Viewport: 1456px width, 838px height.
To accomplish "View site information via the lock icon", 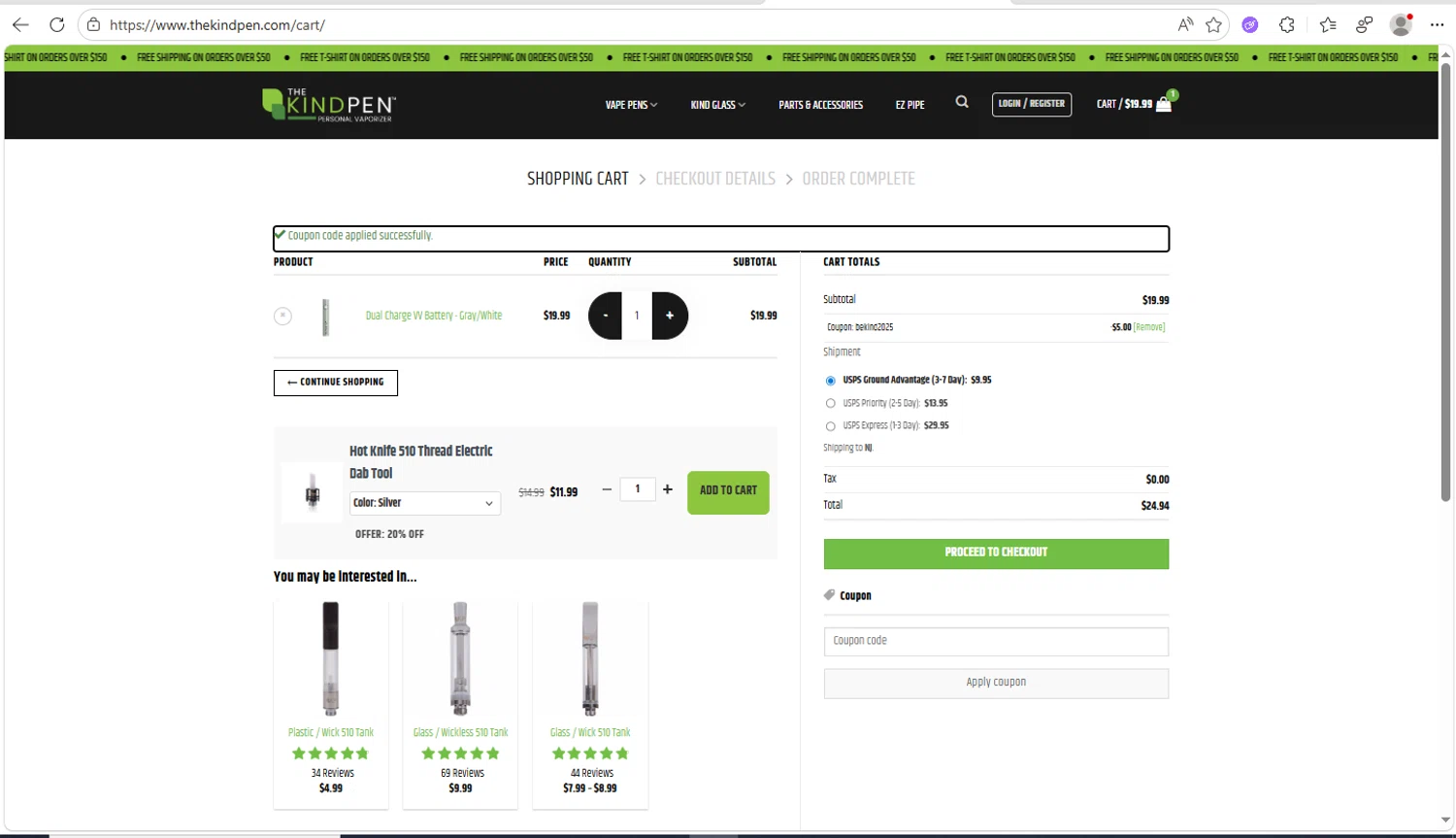I will (x=93, y=25).
